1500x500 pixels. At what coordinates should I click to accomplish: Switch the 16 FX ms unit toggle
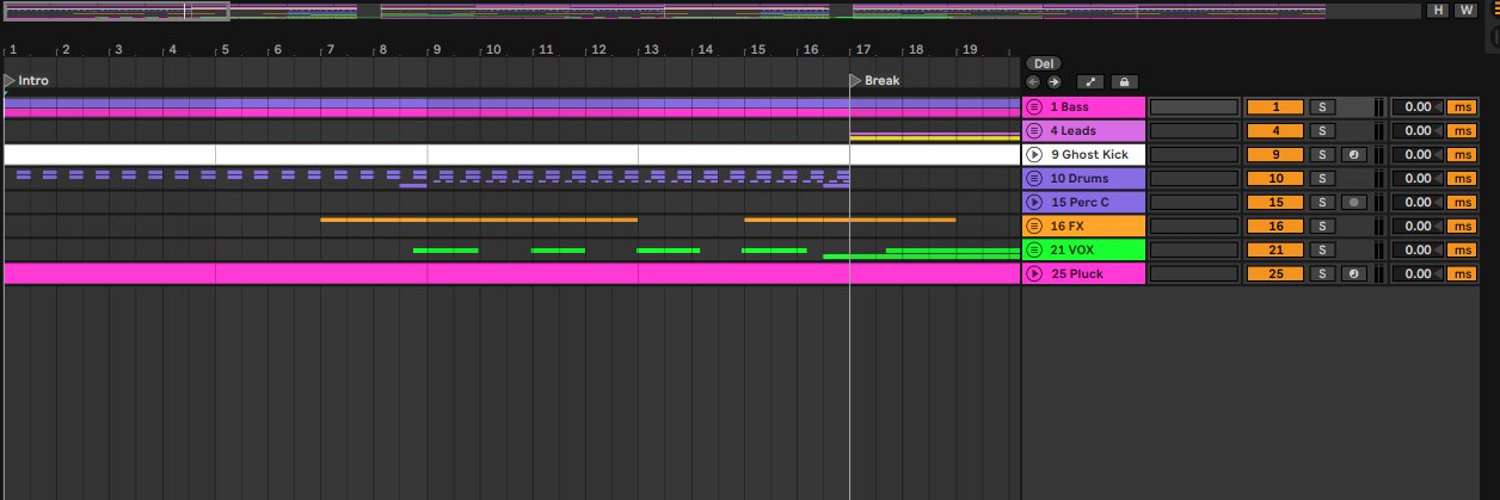click(1461, 226)
